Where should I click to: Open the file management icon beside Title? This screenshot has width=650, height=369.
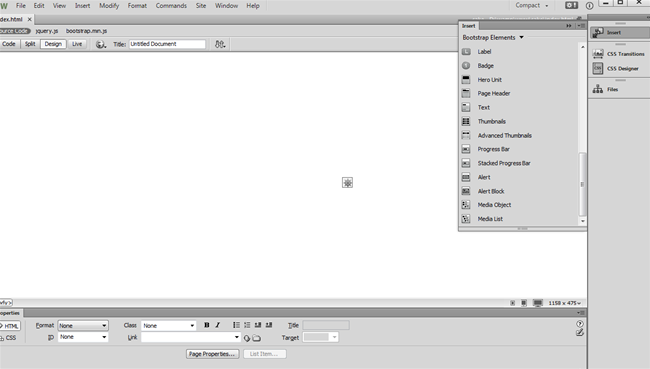[x=220, y=44]
